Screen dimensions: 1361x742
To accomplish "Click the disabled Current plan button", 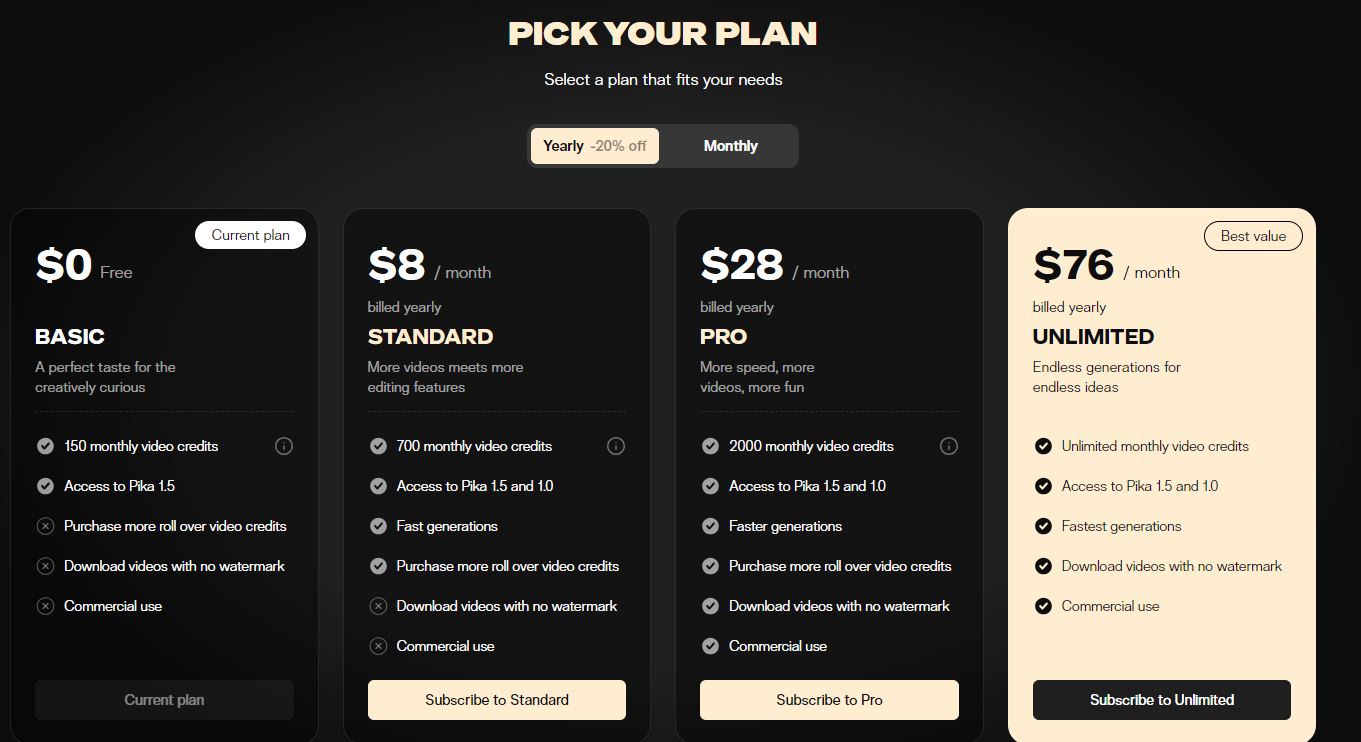I will [x=164, y=700].
